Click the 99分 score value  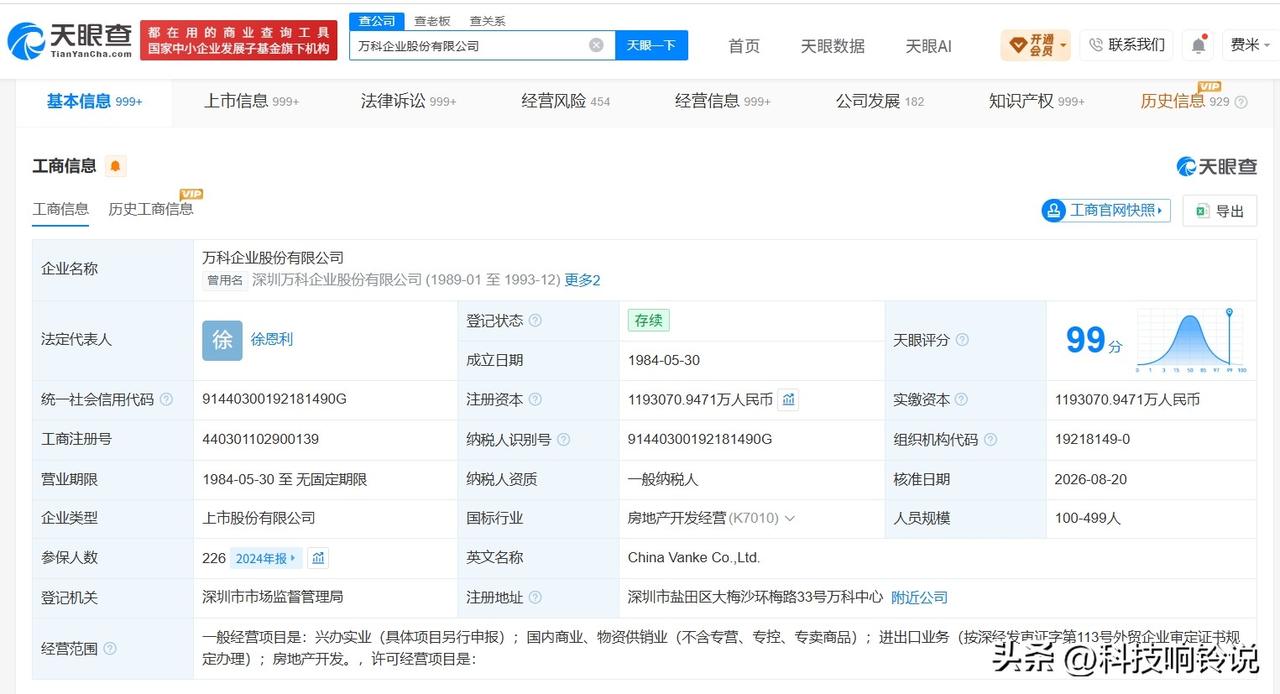(1094, 340)
